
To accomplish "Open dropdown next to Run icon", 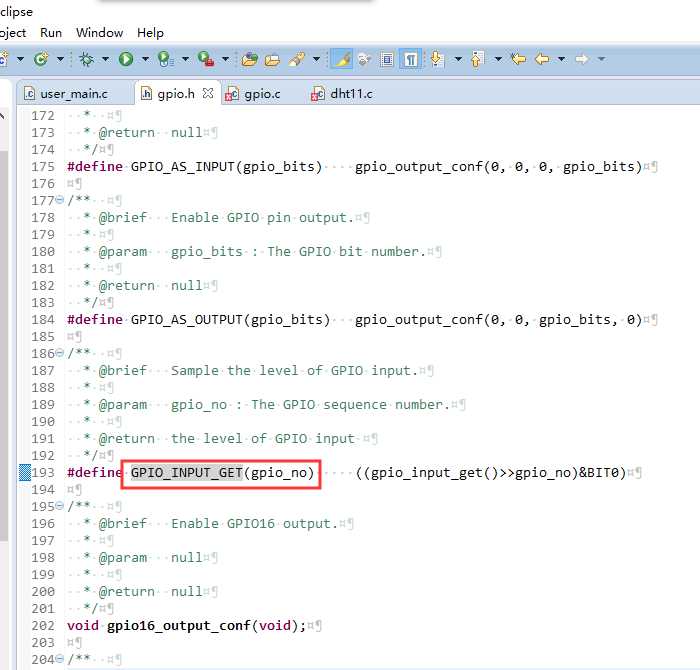I will (x=145, y=59).
